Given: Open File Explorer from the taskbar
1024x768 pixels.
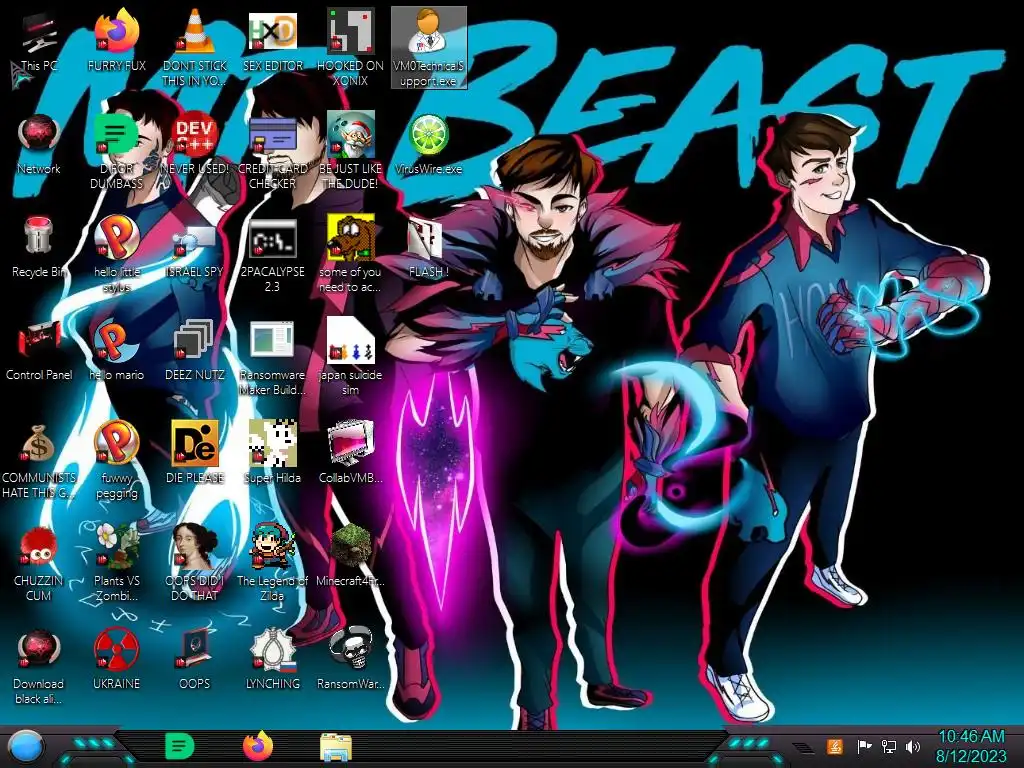Looking at the screenshot, I should point(336,747).
